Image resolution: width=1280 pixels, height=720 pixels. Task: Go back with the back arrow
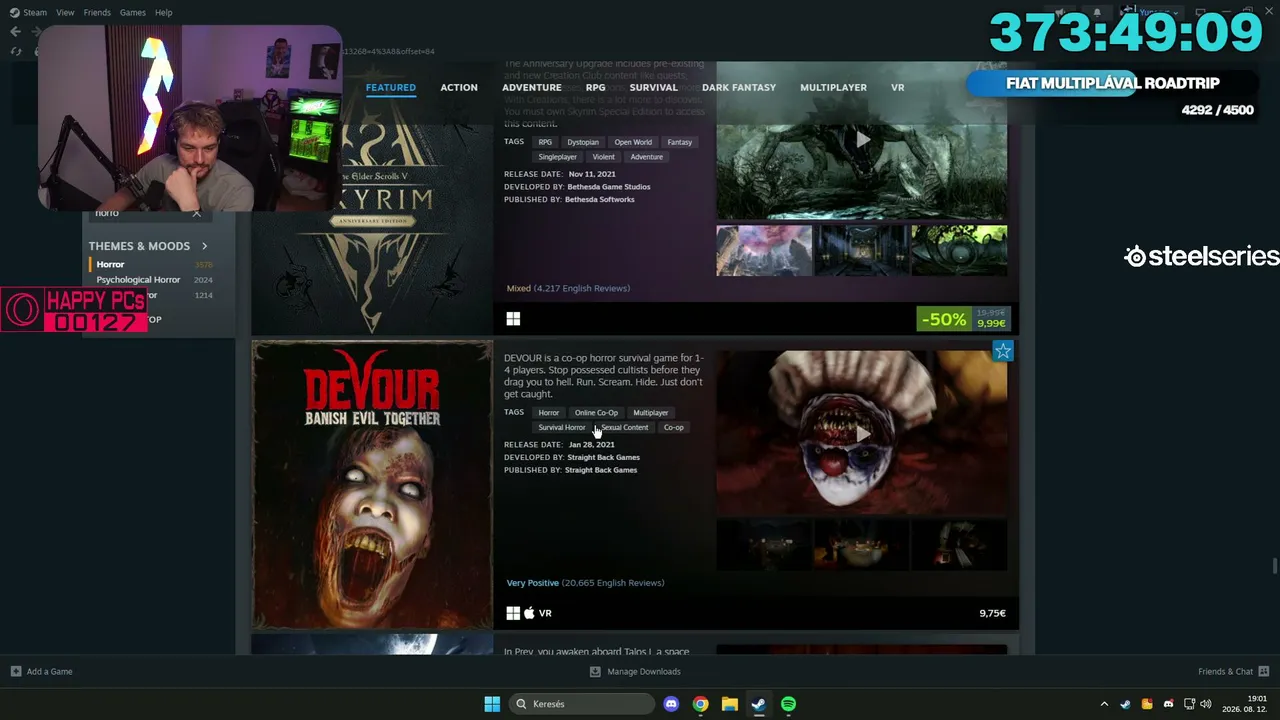point(15,32)
